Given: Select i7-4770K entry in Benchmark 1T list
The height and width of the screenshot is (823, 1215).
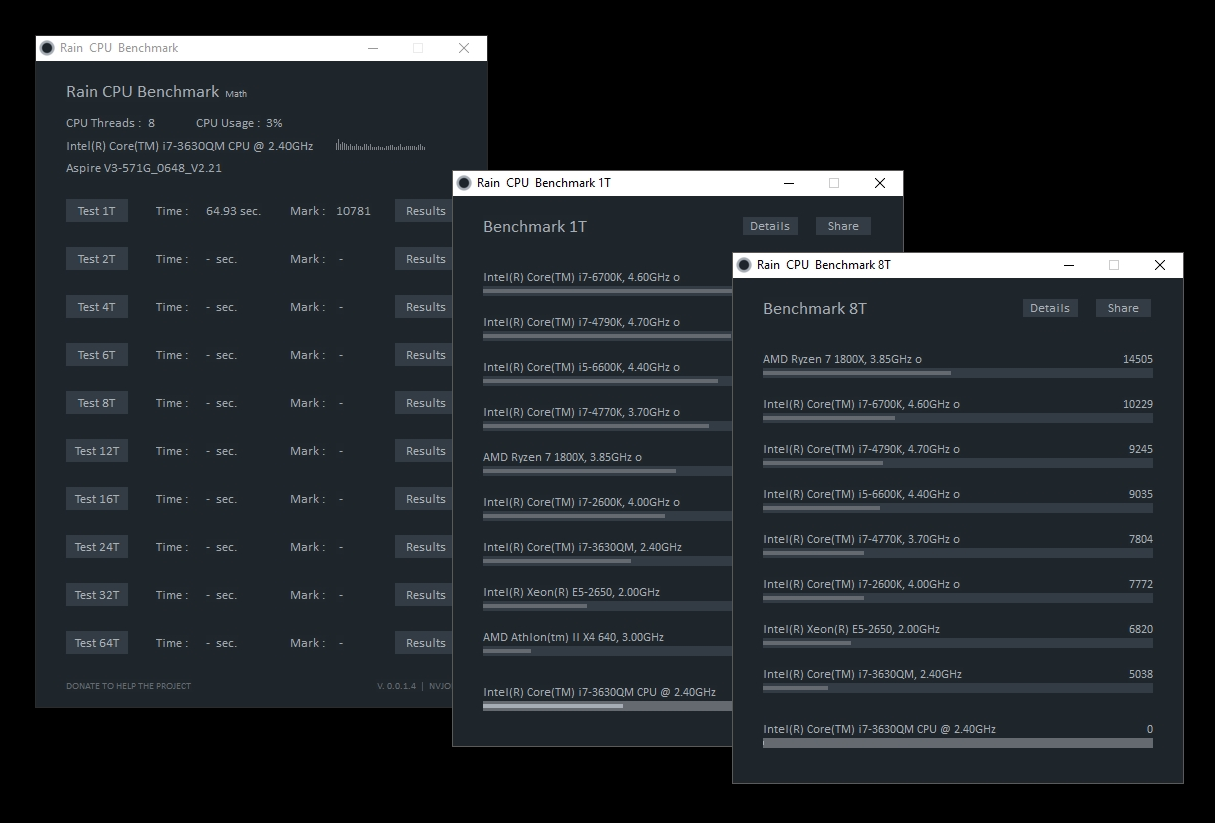Looking at the screenshot, I should point(607,419).
